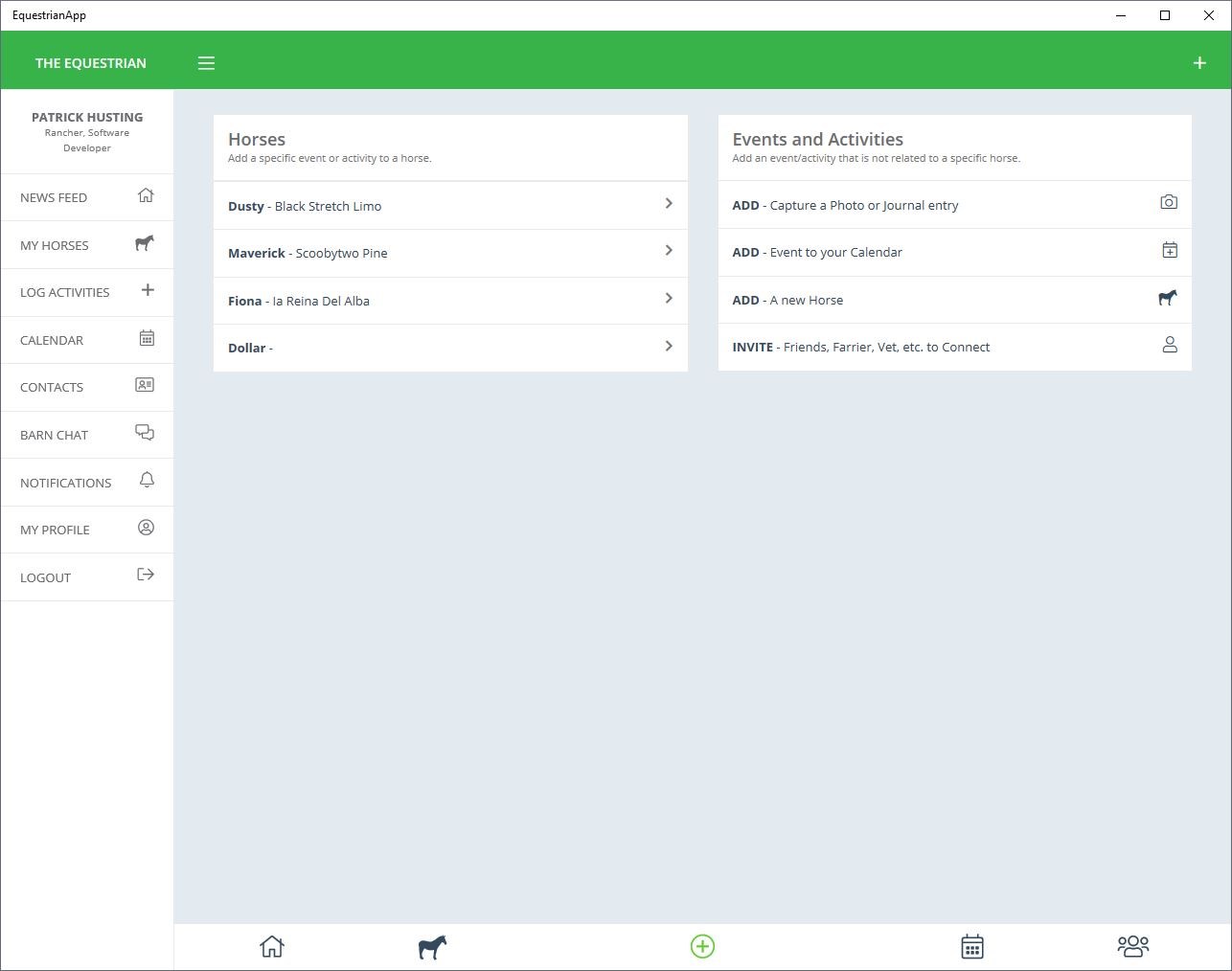Open Contacts from the sidebar menu
Image resolution: width=1232 pixels, height=971 pixels.
coord(87,387)
